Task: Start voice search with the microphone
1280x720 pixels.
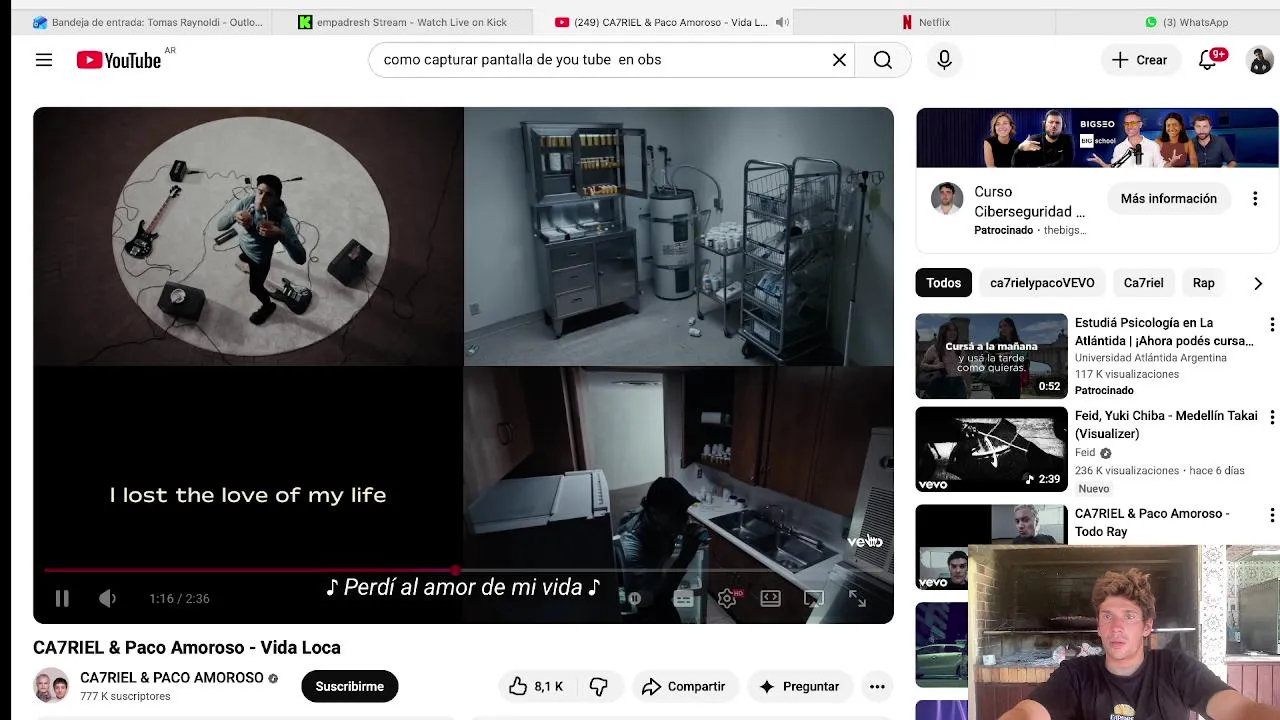Action: pyautogui.click(x=944, y=60)
